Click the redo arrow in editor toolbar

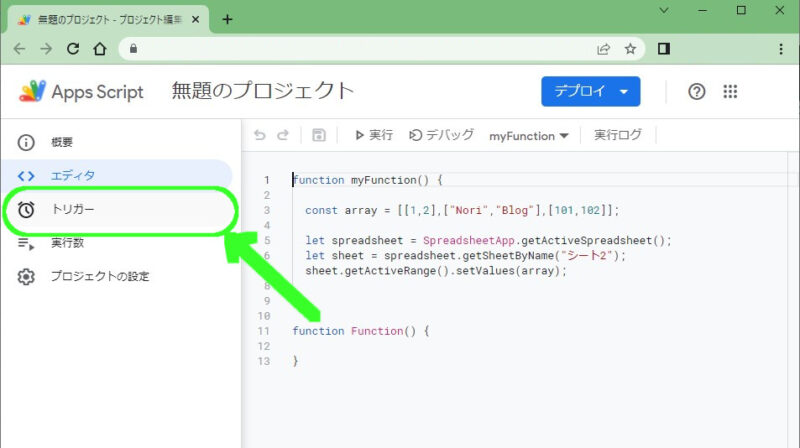[283, 135]
